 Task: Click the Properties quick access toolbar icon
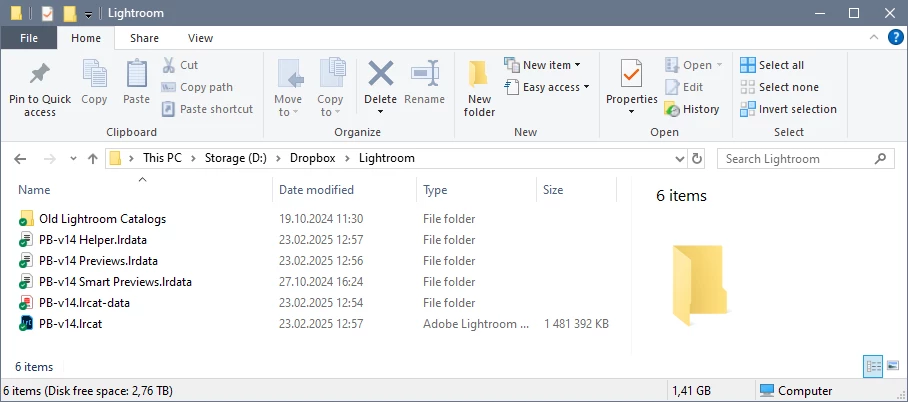click(x=47, y=13)
